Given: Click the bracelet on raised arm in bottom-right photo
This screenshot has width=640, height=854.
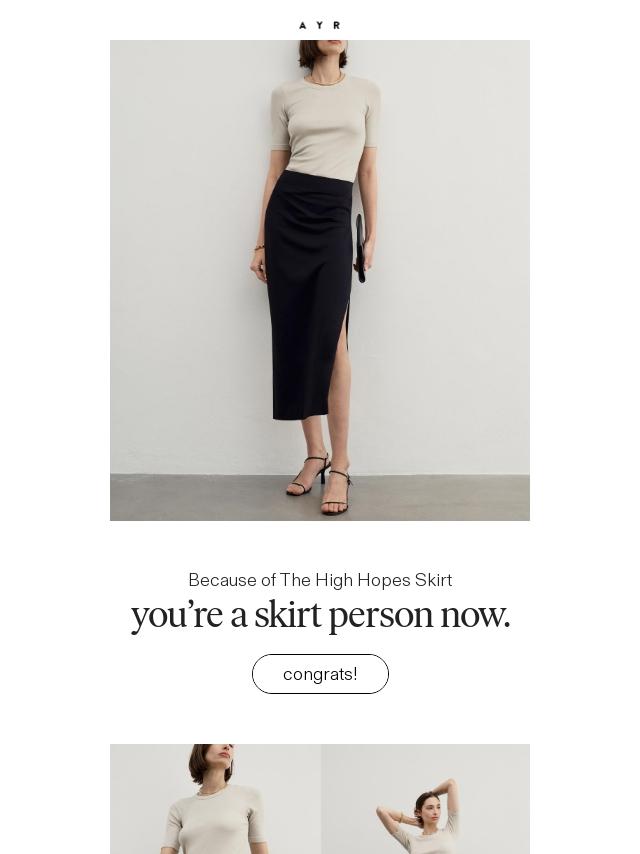Looking at the screenshot, I should [x=403, y=818].
